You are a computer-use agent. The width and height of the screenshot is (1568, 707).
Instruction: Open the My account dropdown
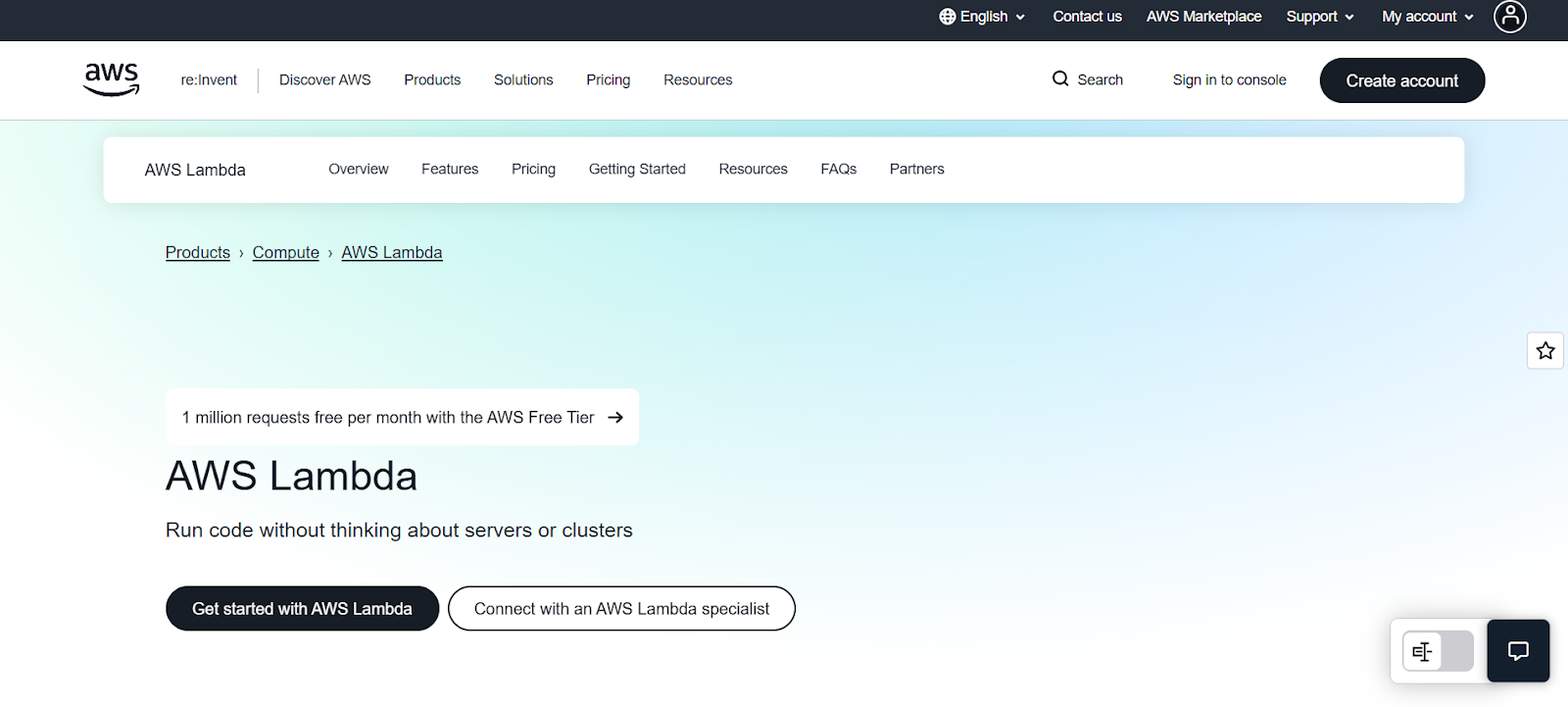pos(1427,17)
